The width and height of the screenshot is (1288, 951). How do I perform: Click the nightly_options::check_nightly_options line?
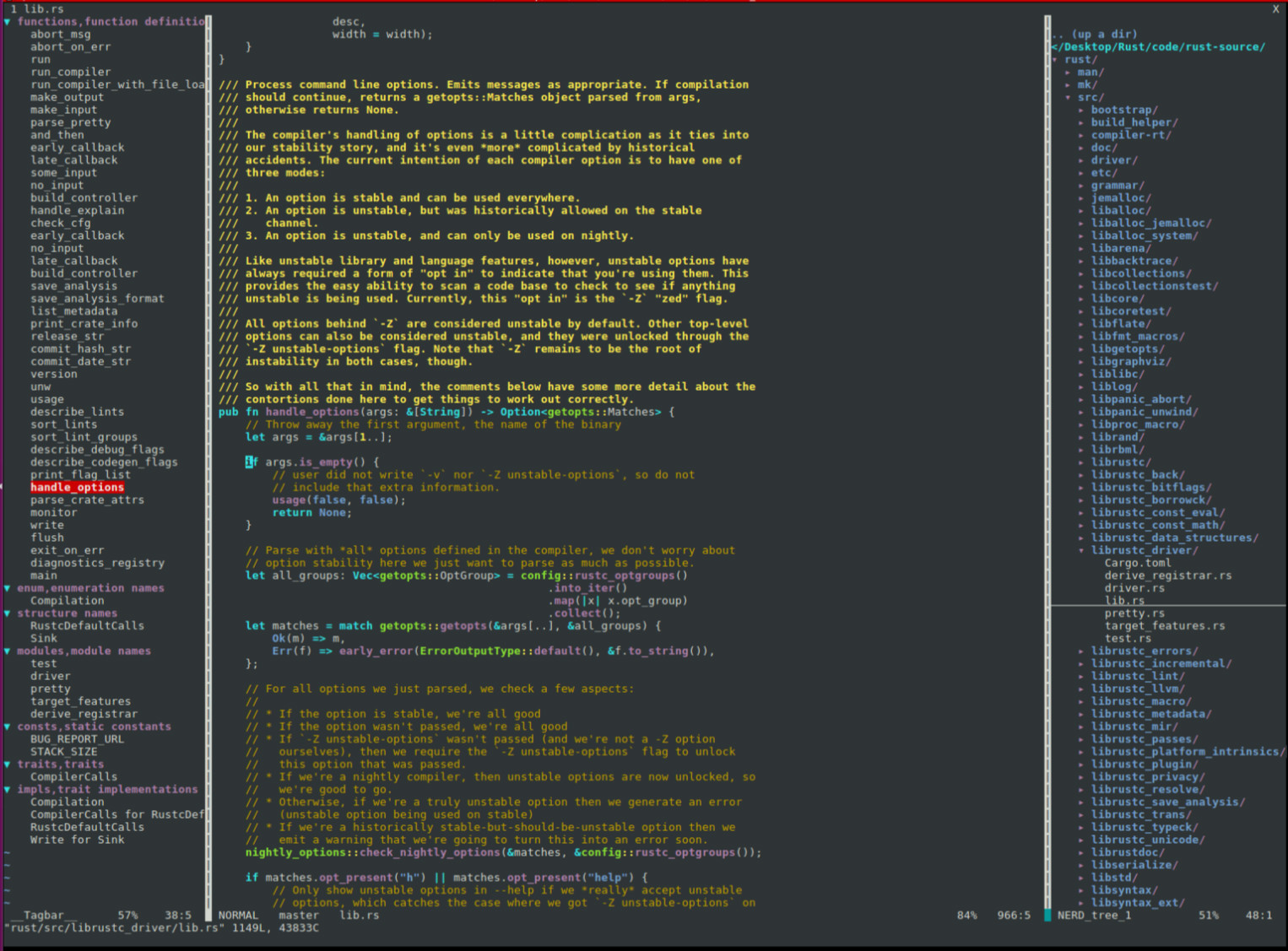pyautogui.click(x=504, y=852)
